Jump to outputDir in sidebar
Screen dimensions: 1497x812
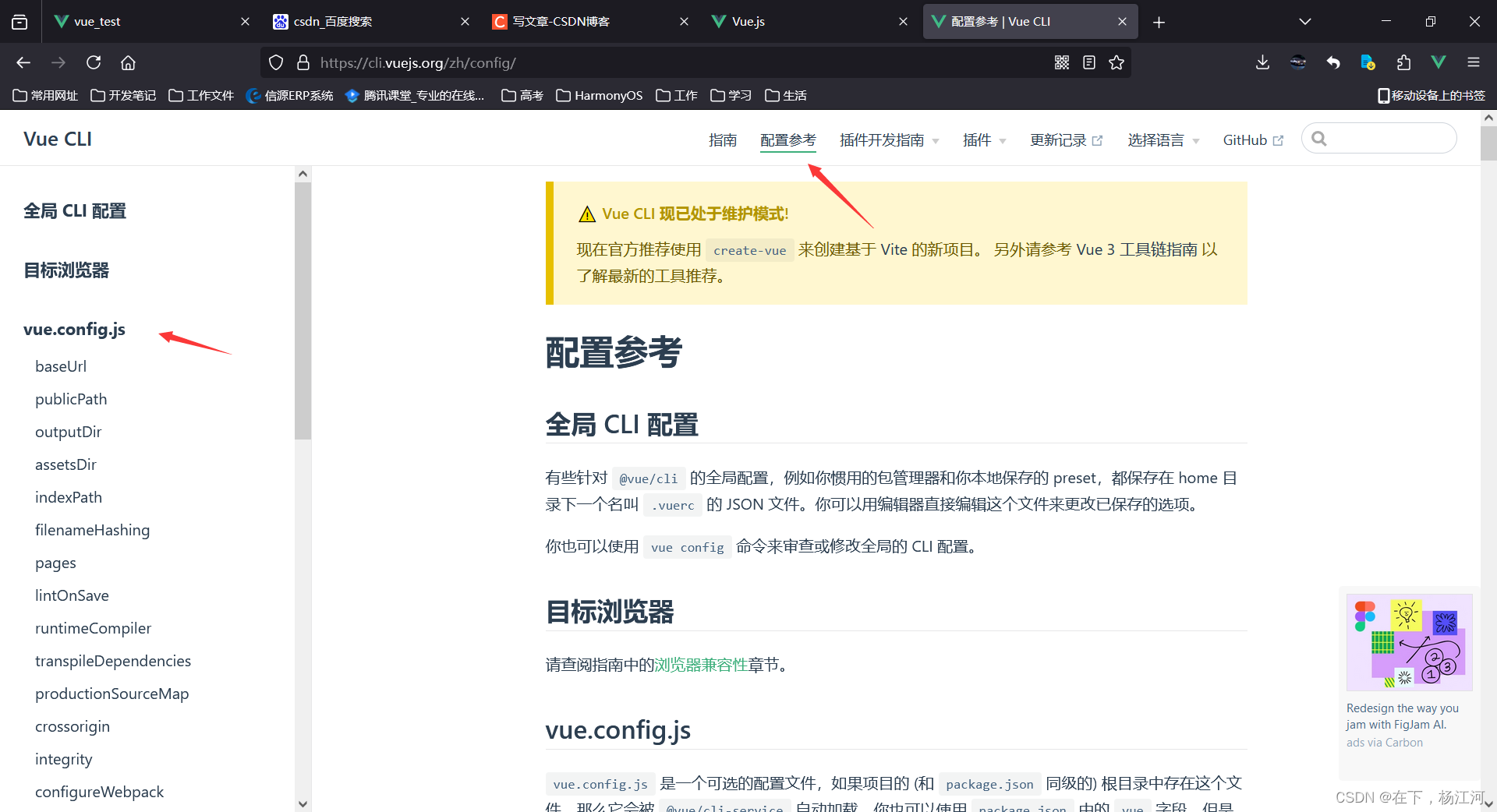[69, 432]
